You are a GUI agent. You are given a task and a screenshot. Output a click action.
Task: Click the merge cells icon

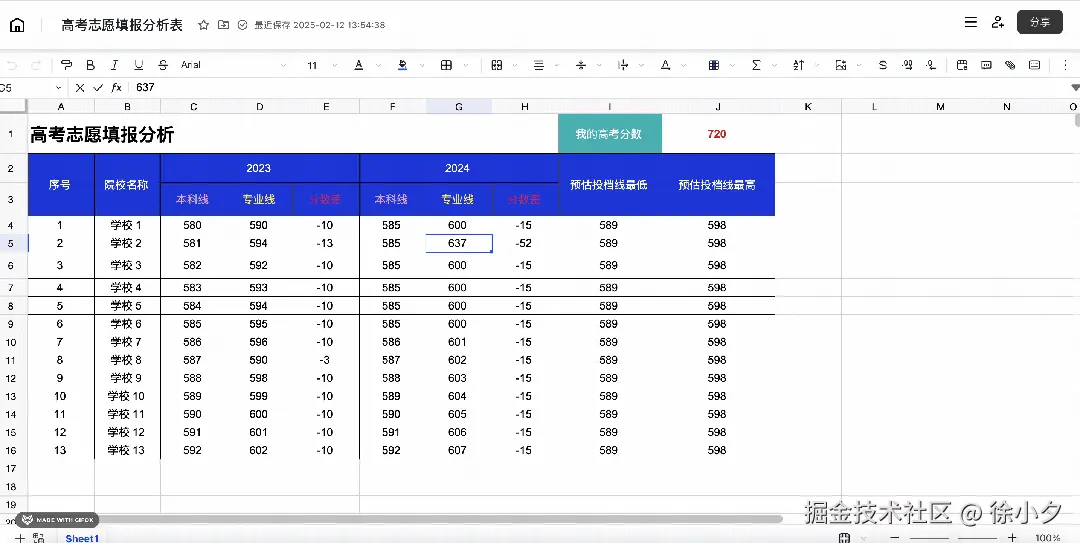[496, 65]
